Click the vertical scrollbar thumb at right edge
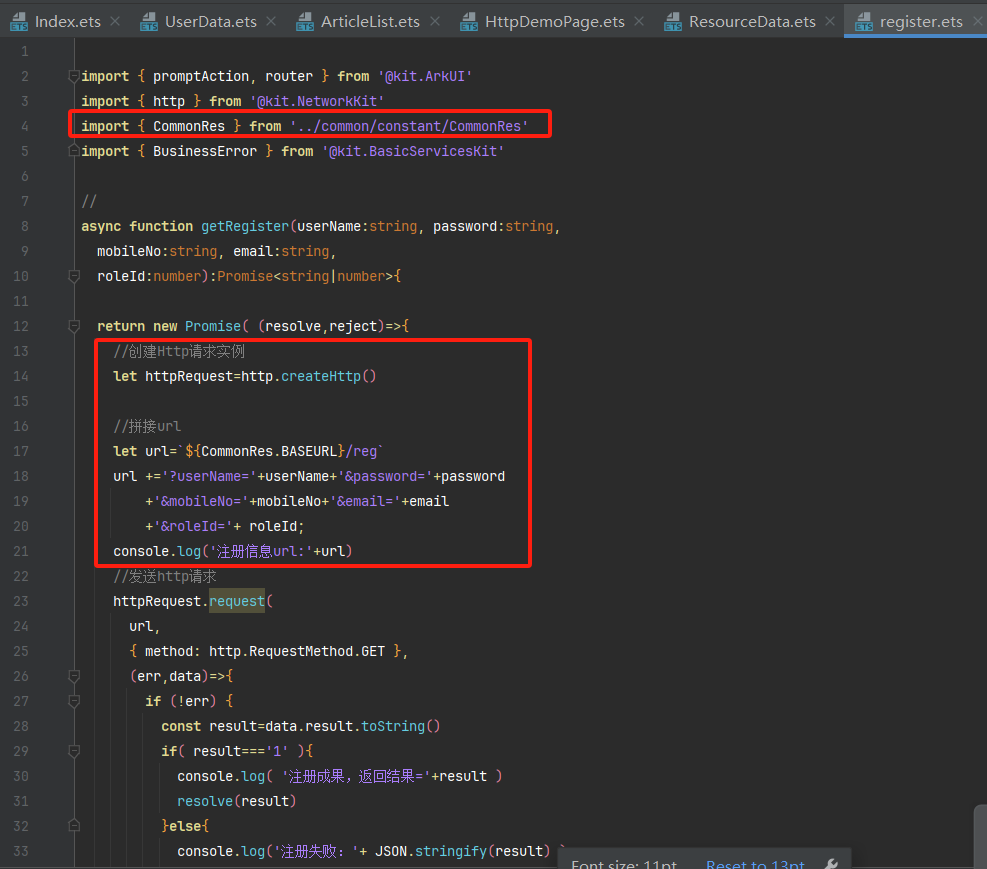This screenshot has height=869, width=987. pos(981,836)
